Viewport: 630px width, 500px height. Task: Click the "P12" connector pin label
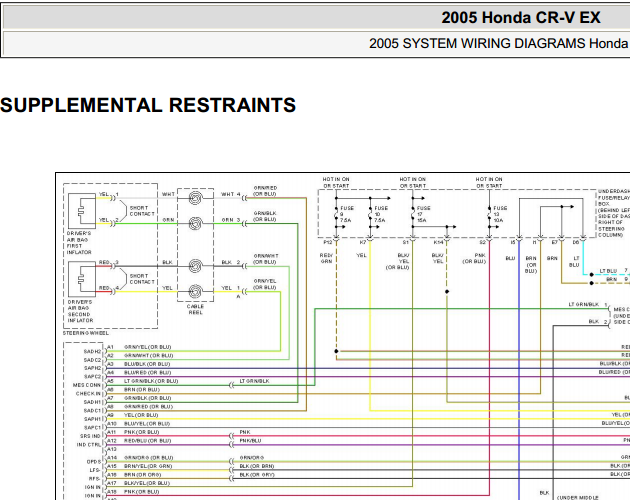click(x=327, y=242)
